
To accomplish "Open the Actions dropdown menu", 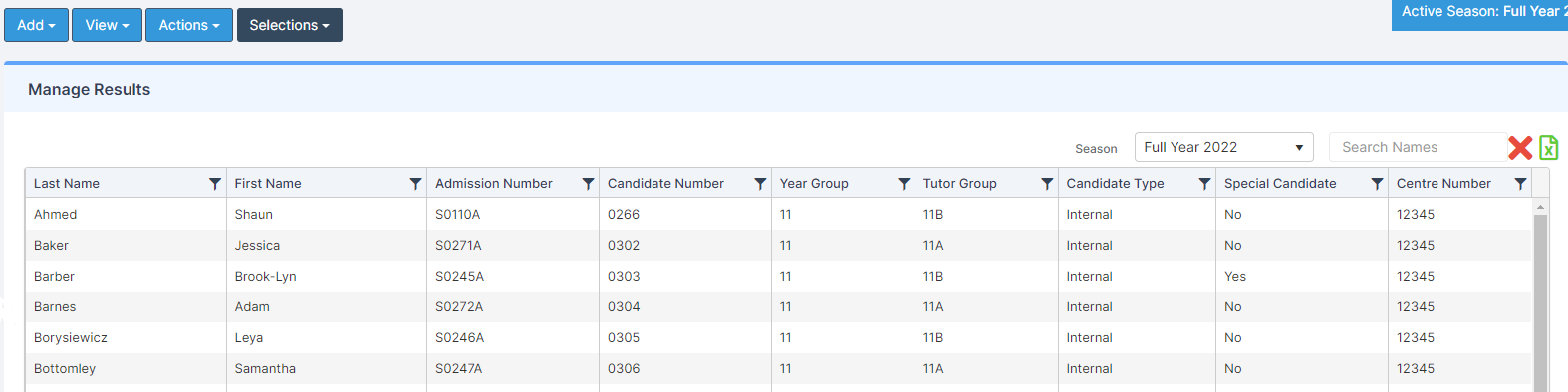I will point(189,25).
